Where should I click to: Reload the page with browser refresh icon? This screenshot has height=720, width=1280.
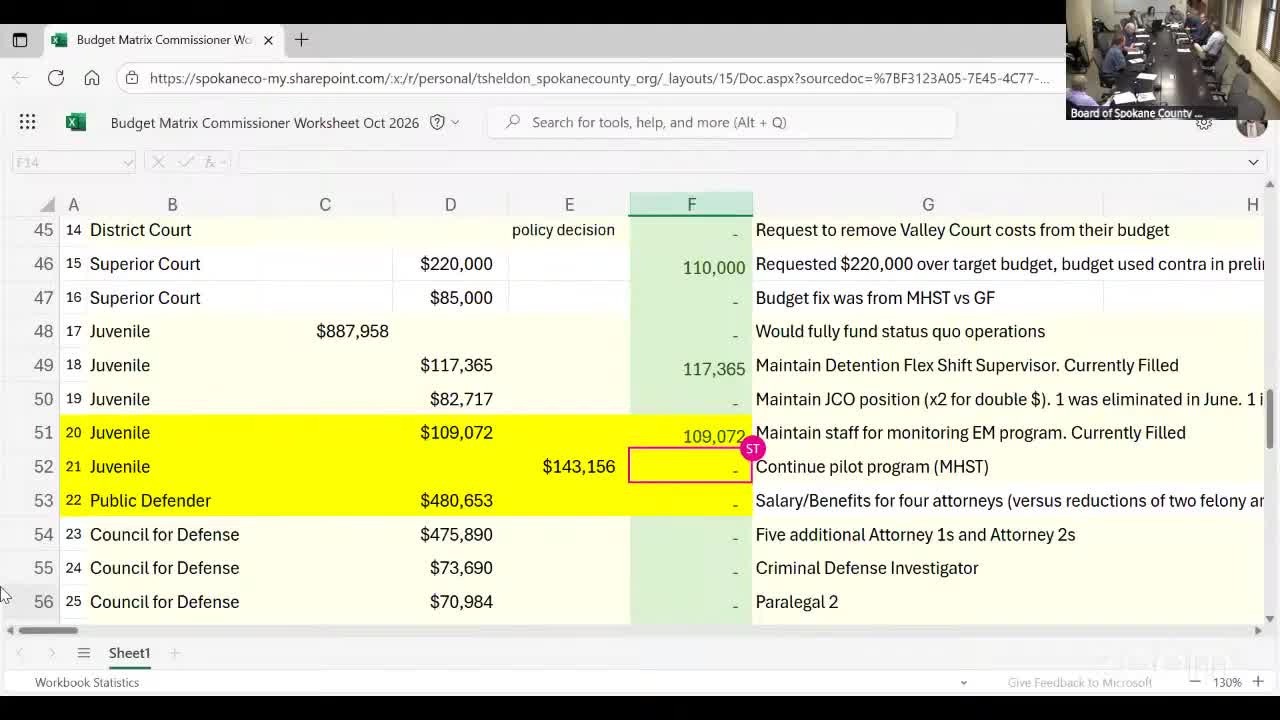point(56,78)
